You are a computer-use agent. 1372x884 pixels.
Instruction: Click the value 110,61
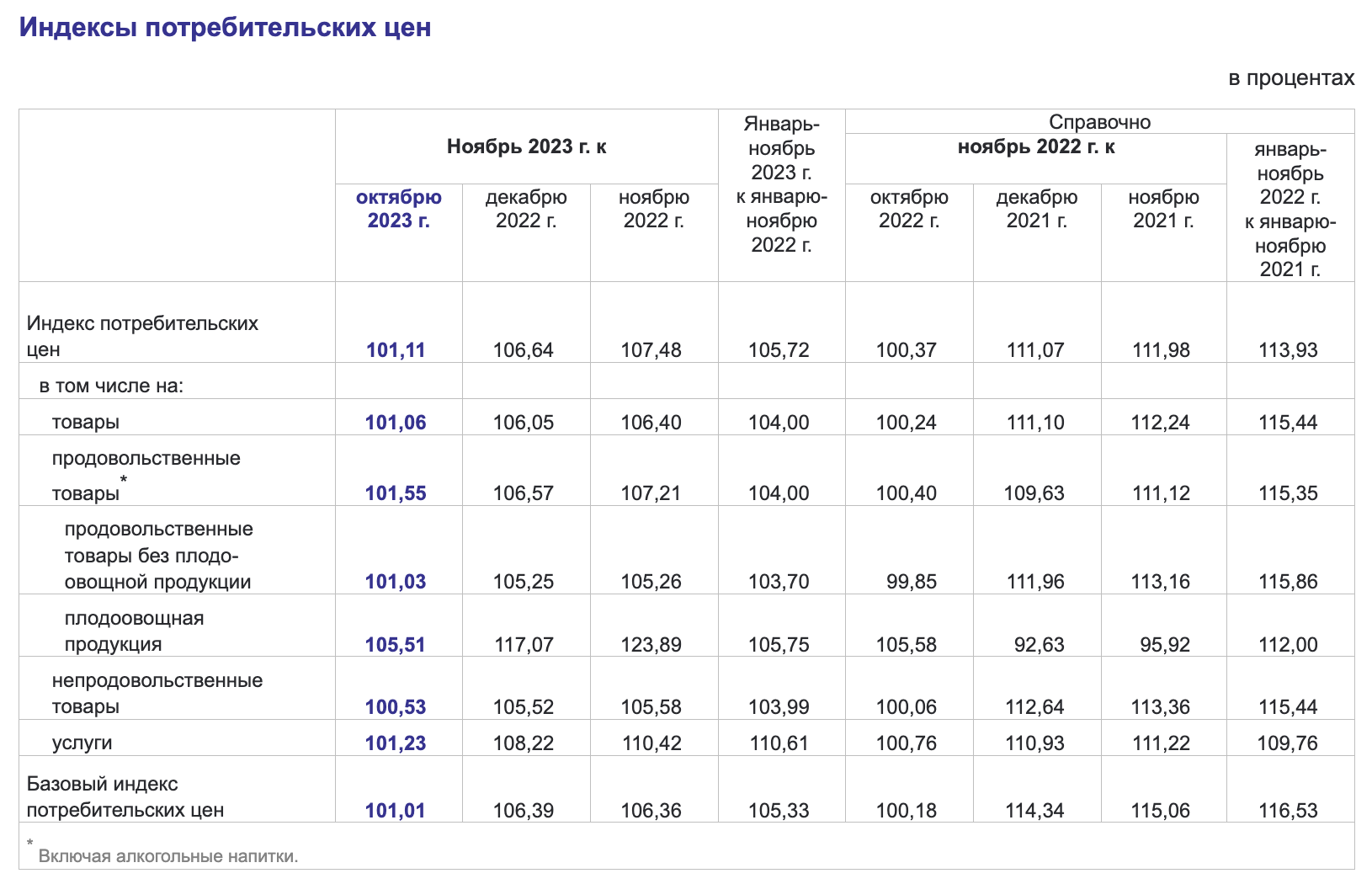pos(779,743)
